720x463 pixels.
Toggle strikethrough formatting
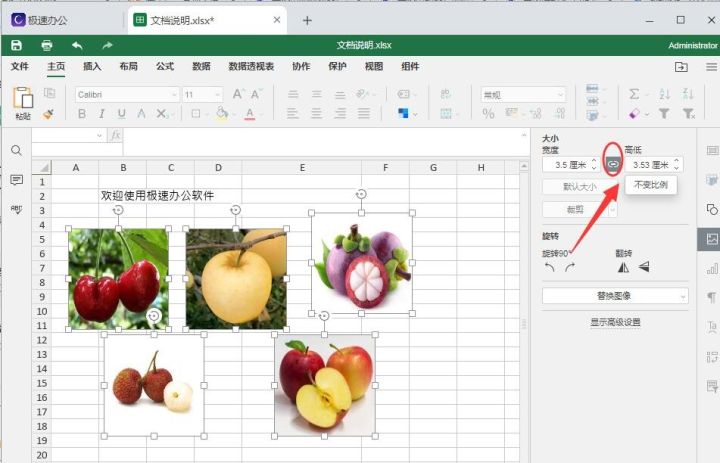tap(141, 113)
